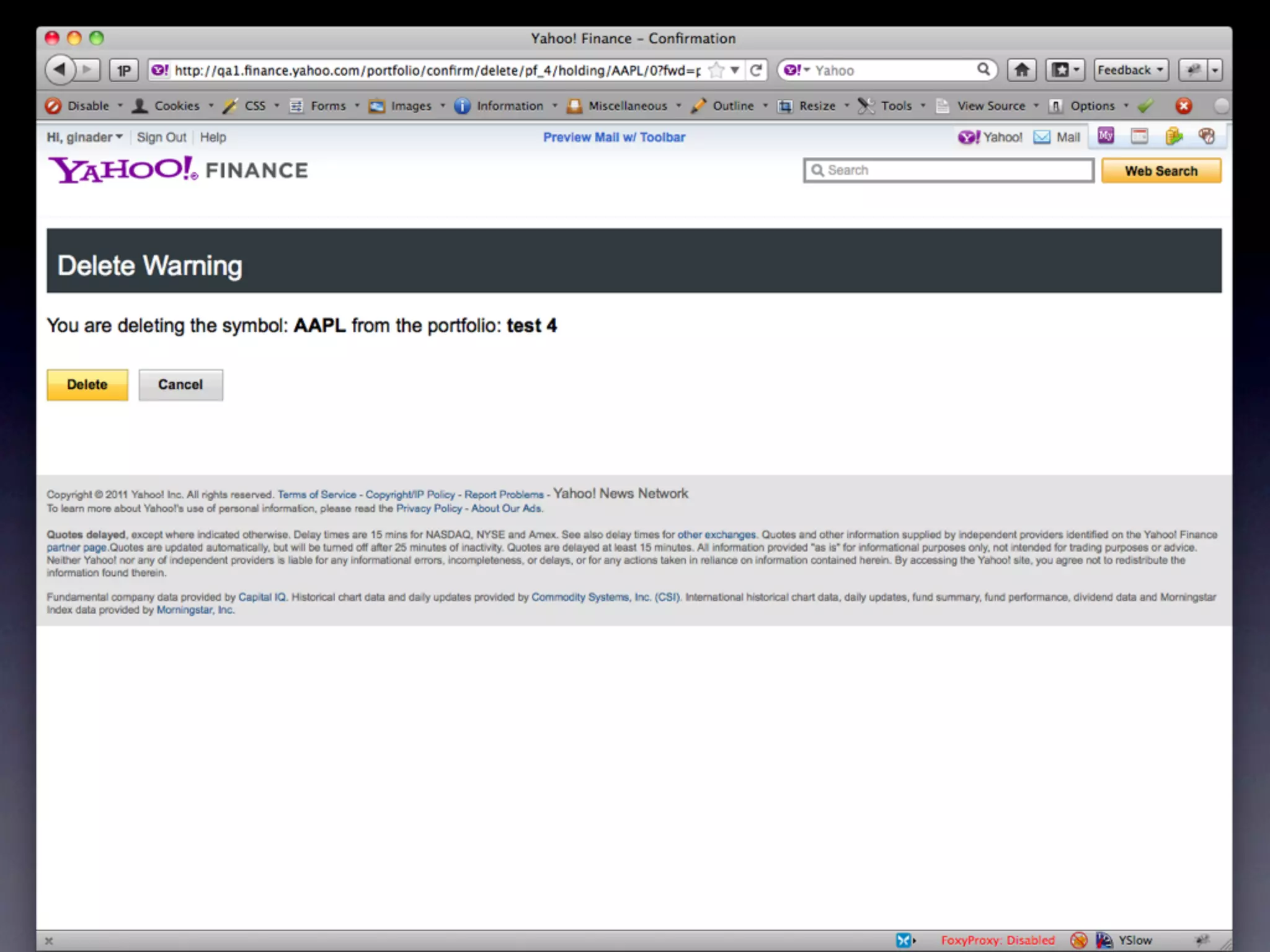Click the browser Home icon
Screen dimensions: 1270x952
(x=1021, y=70)
